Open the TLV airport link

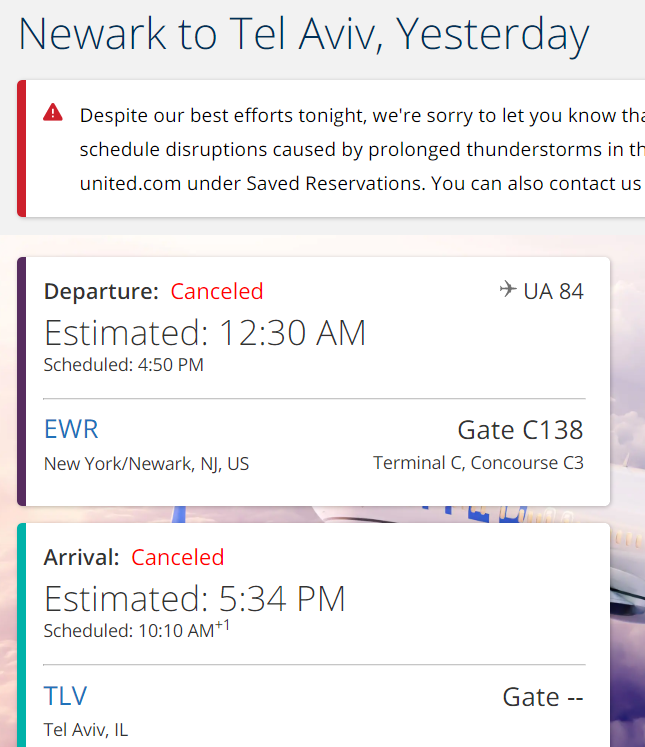click(x=65, y=696)
